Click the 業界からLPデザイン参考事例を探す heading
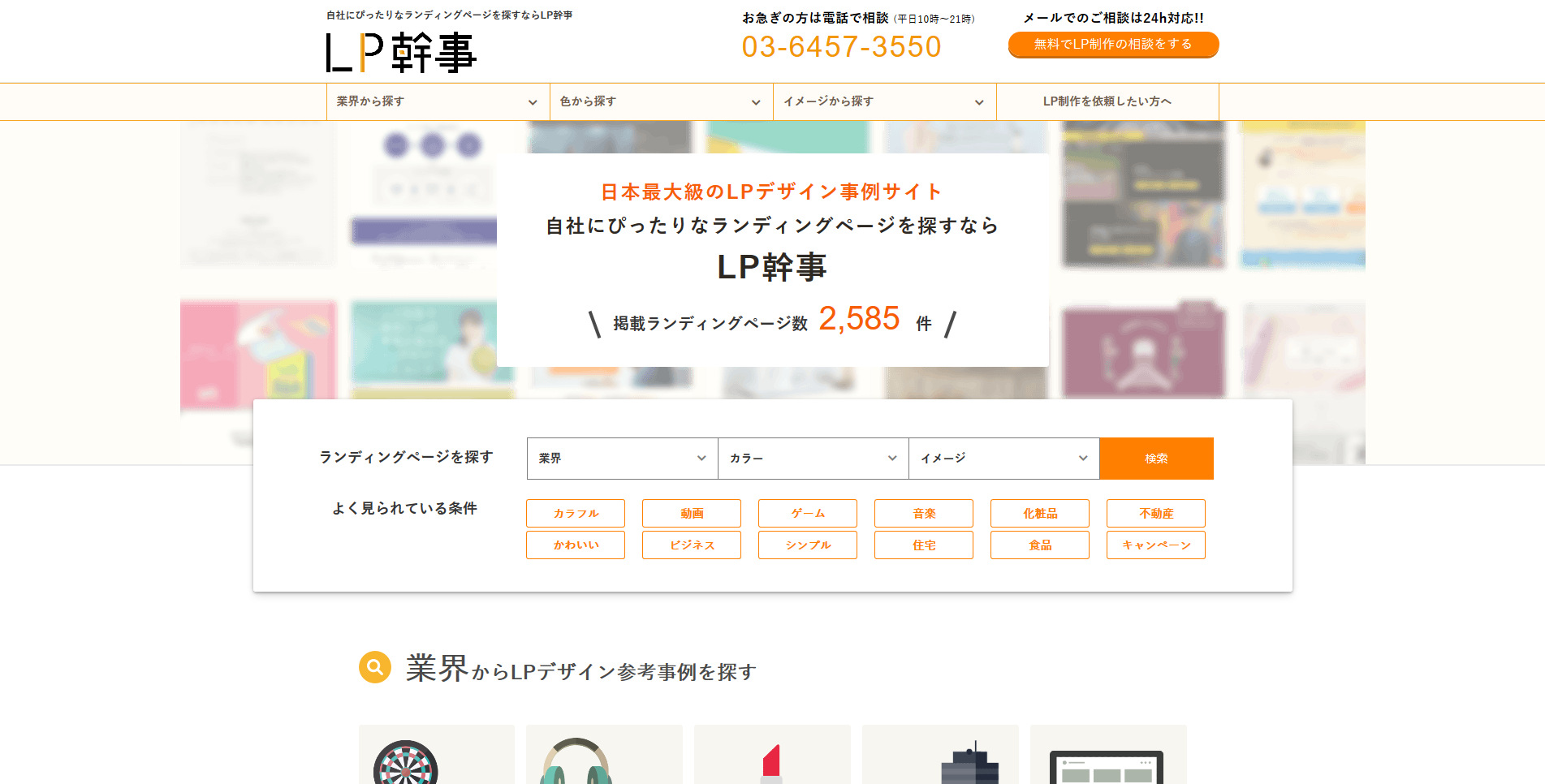 pos(581,670)
